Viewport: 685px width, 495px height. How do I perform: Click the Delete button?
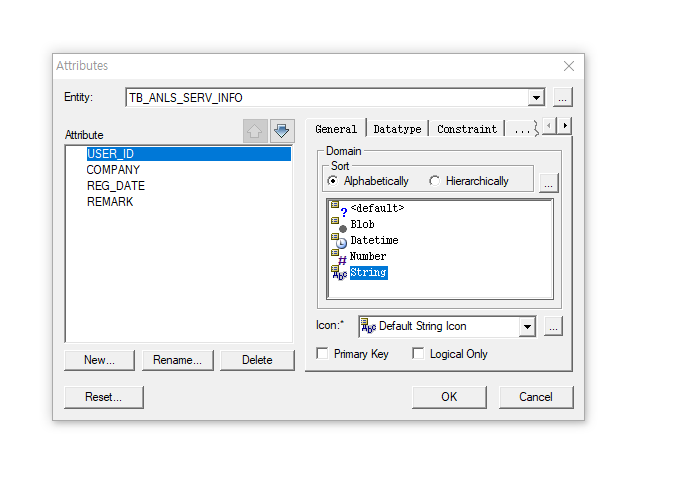tap(257, 360)
